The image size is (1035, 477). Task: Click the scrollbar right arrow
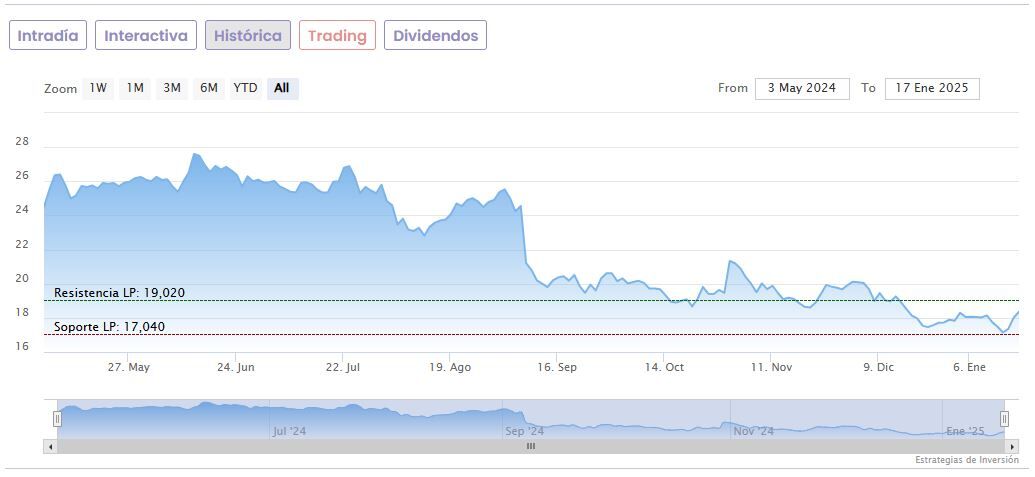pyautogui.click(x=1012, y=446)
